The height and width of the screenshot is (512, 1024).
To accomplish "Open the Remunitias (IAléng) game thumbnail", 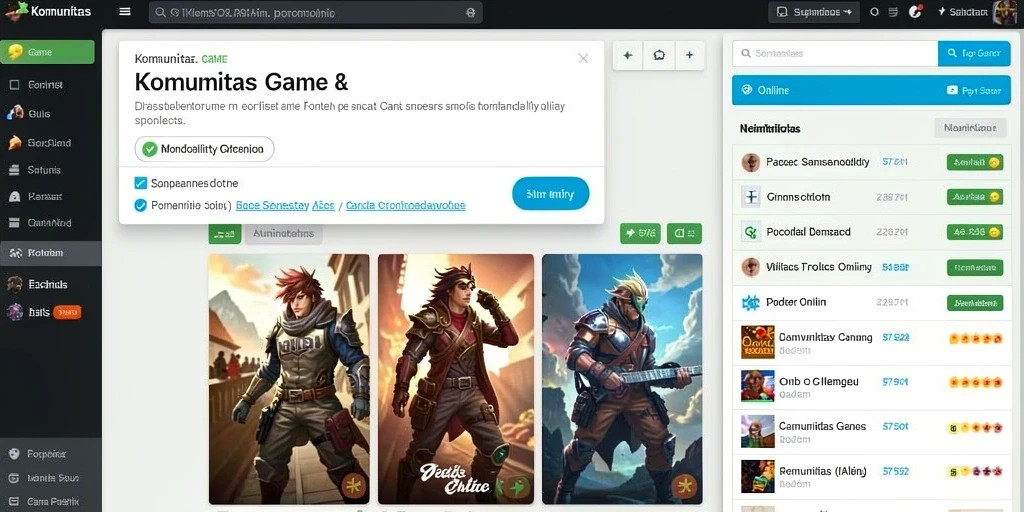I will (758, 476).
